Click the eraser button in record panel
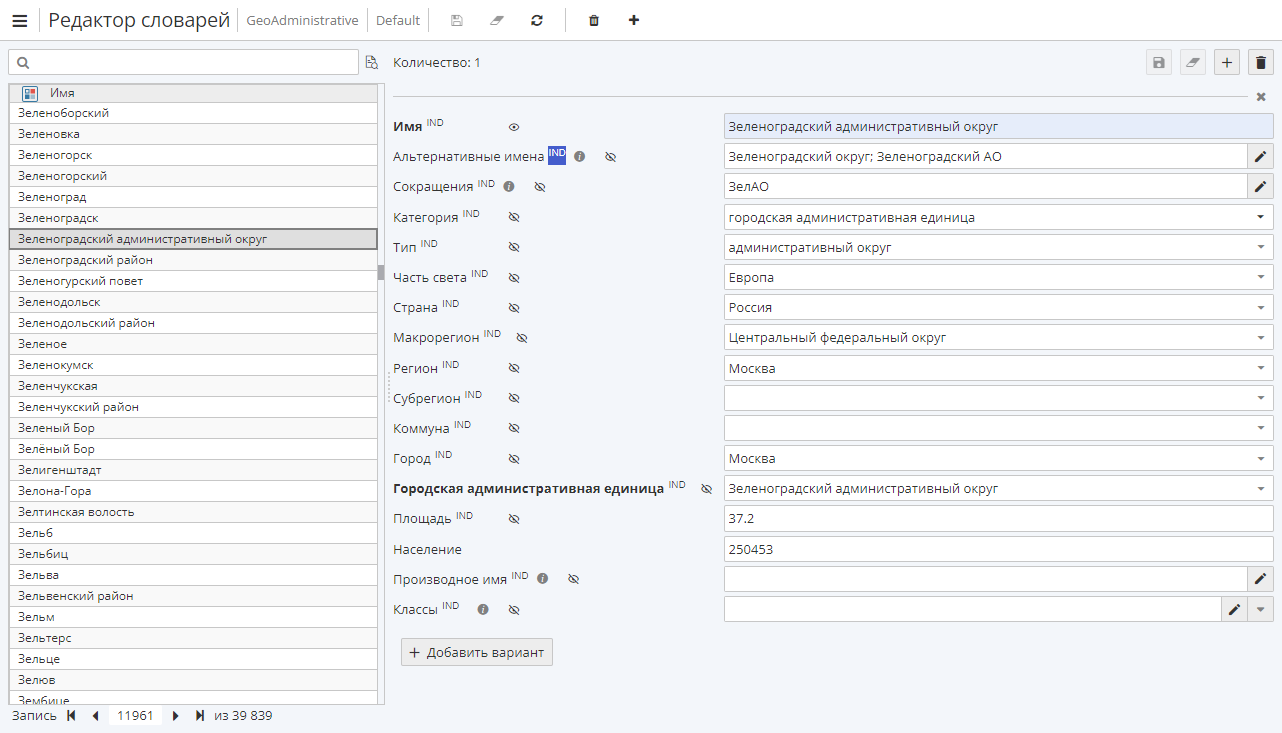Screen dimensions: 1282x733 1193,62
